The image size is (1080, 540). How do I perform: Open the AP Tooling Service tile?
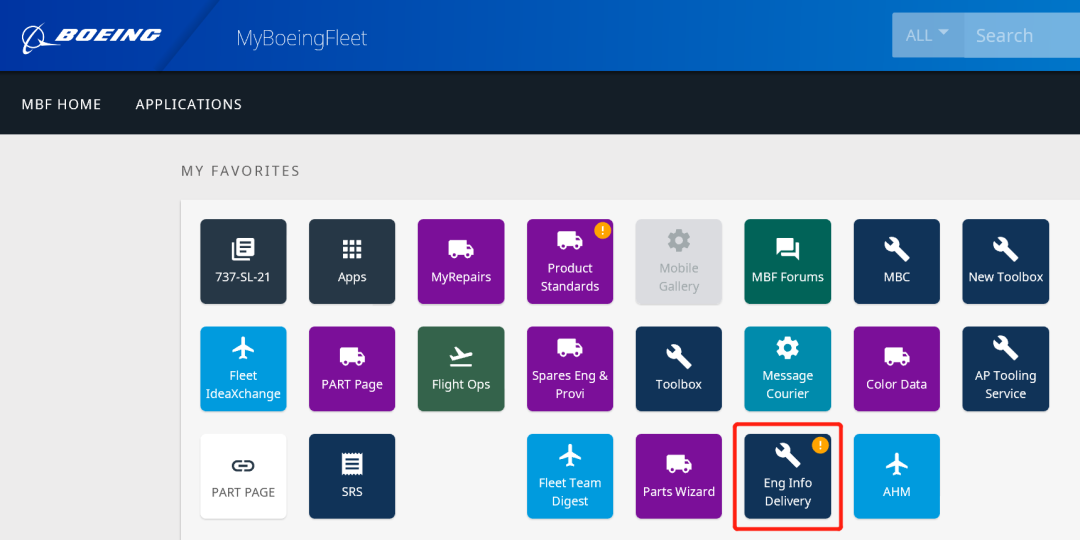[1006, 369]
